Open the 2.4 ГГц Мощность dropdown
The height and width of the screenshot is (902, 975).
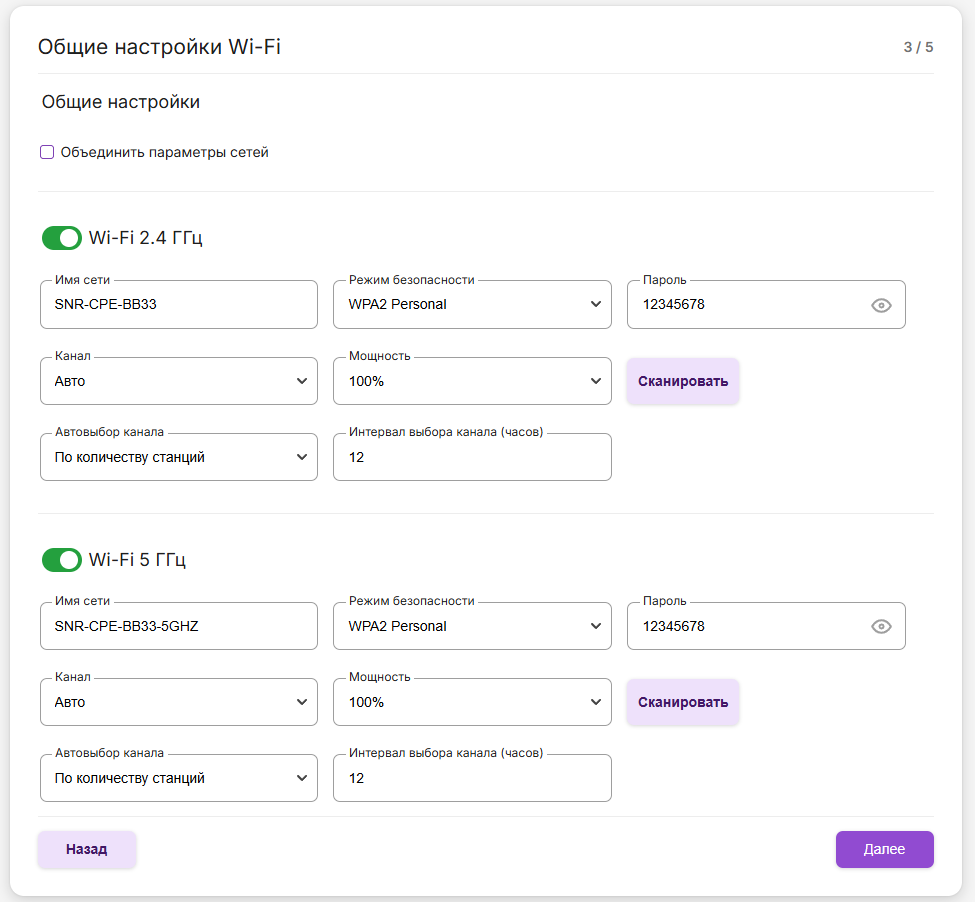click(472, 381)
